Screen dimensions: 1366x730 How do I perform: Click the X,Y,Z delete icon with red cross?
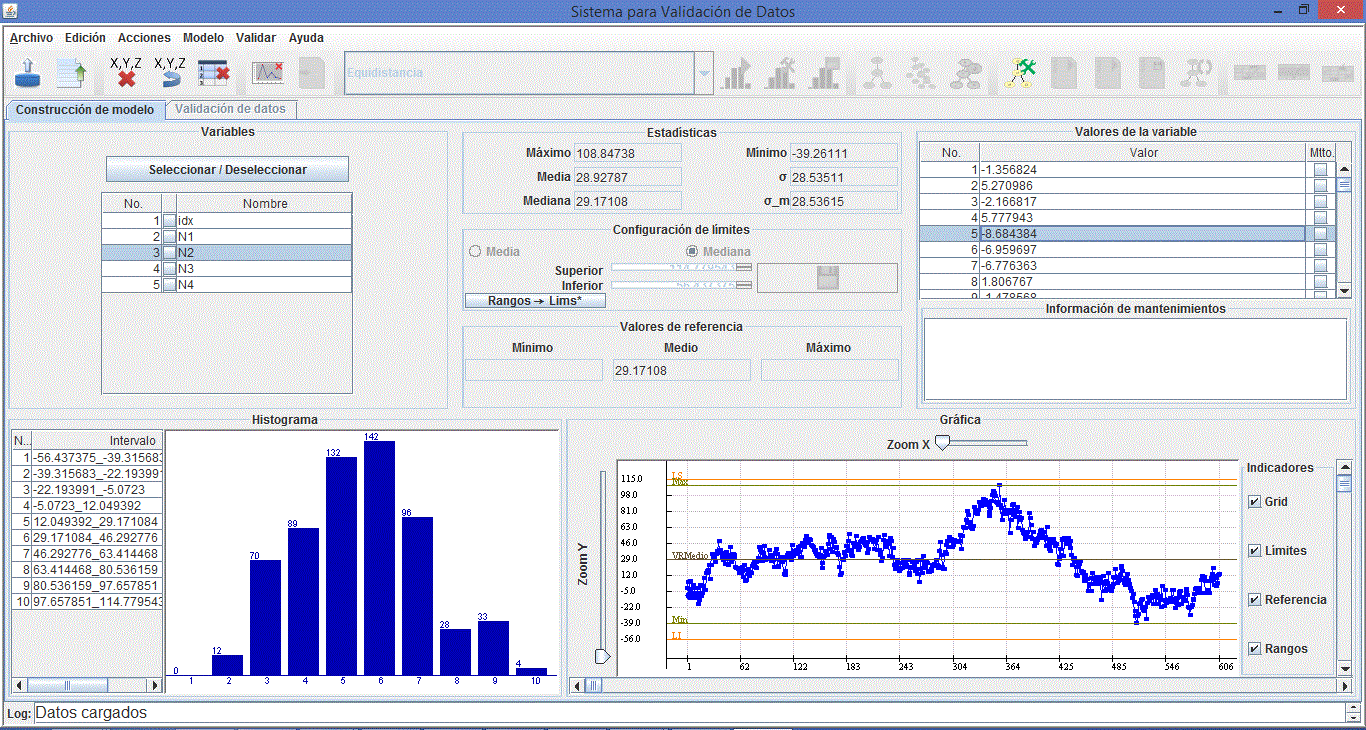pos(126,73)
